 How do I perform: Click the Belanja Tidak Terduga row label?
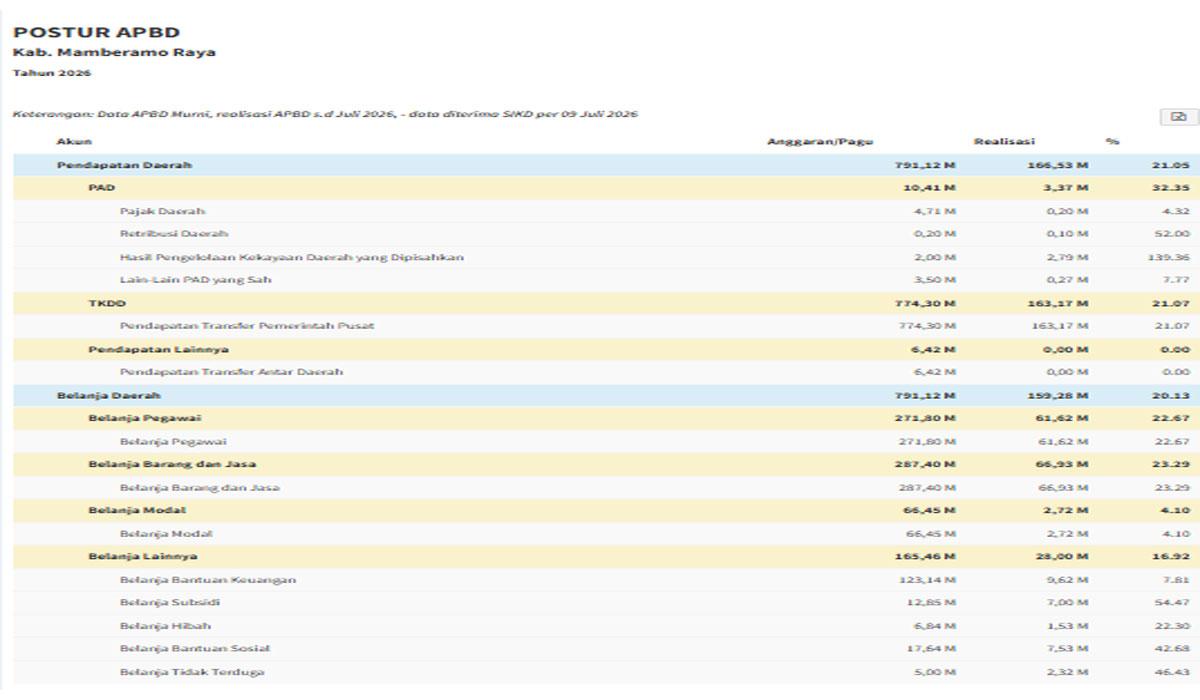coord(192,672)
